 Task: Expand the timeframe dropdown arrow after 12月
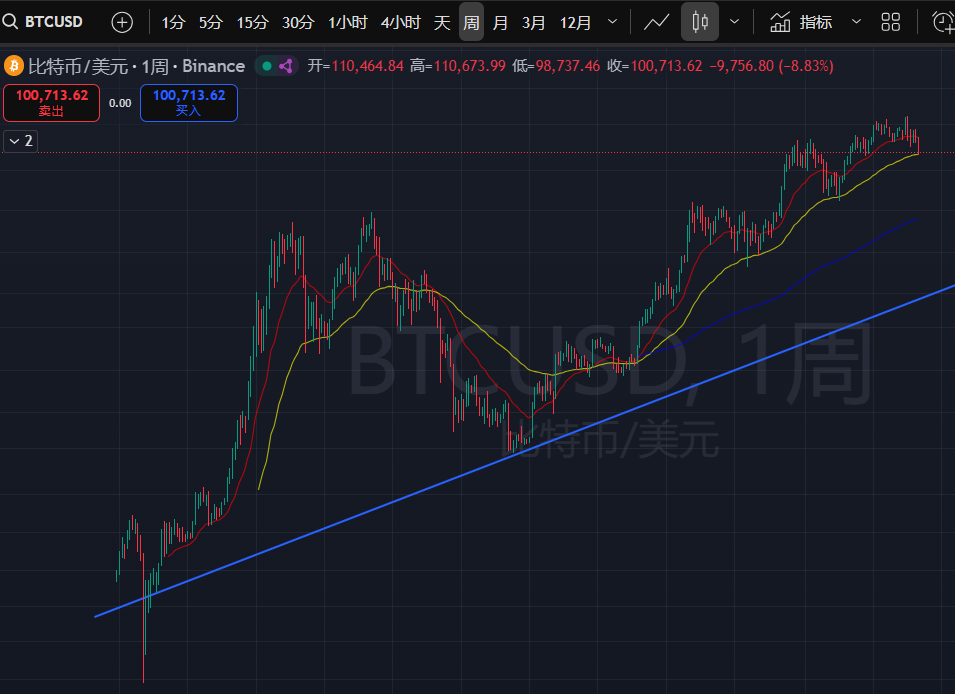[613, 22]
